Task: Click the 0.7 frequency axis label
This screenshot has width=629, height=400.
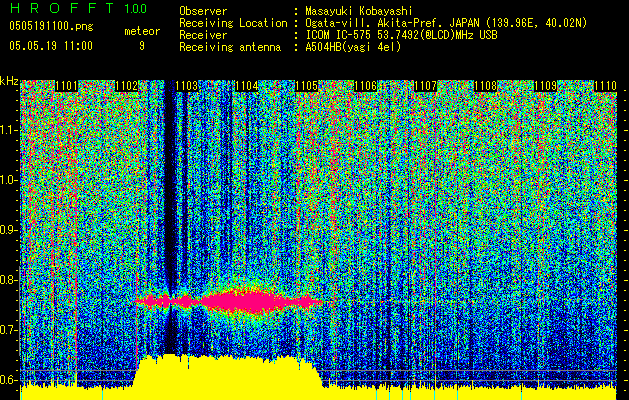Action: point(9,330)
